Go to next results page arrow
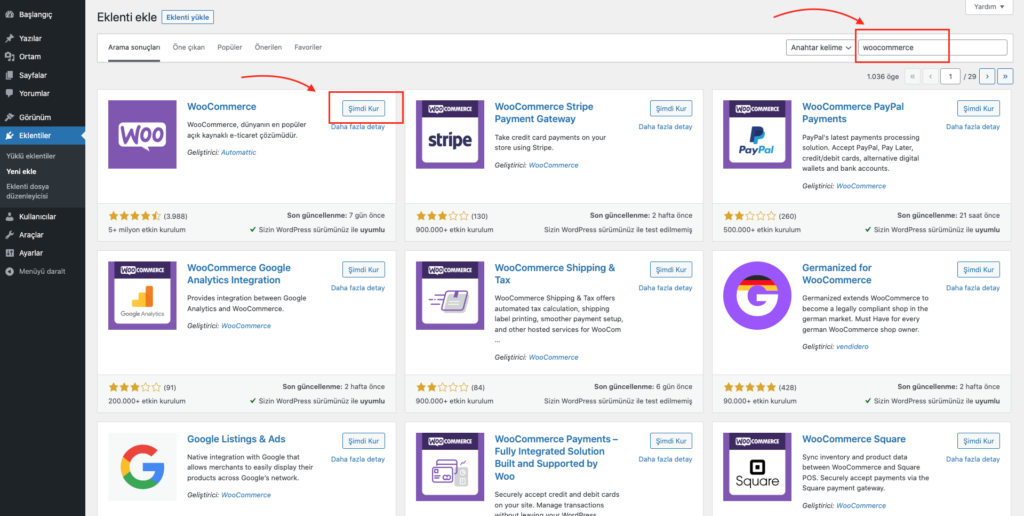This screenshot has width=1024, height=516. point(987,76)
